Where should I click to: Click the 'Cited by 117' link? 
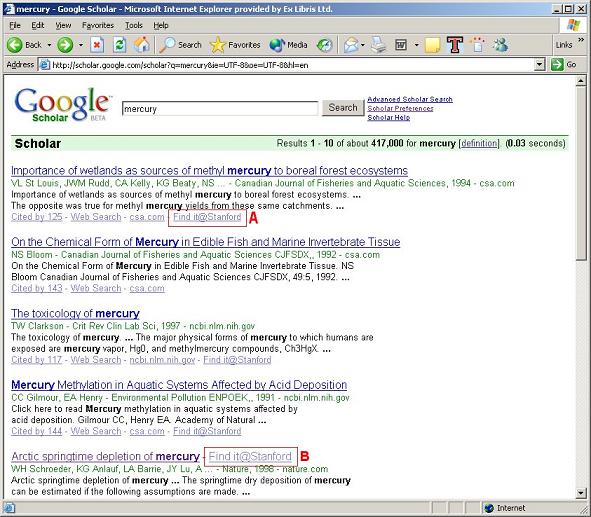(37, 360)
